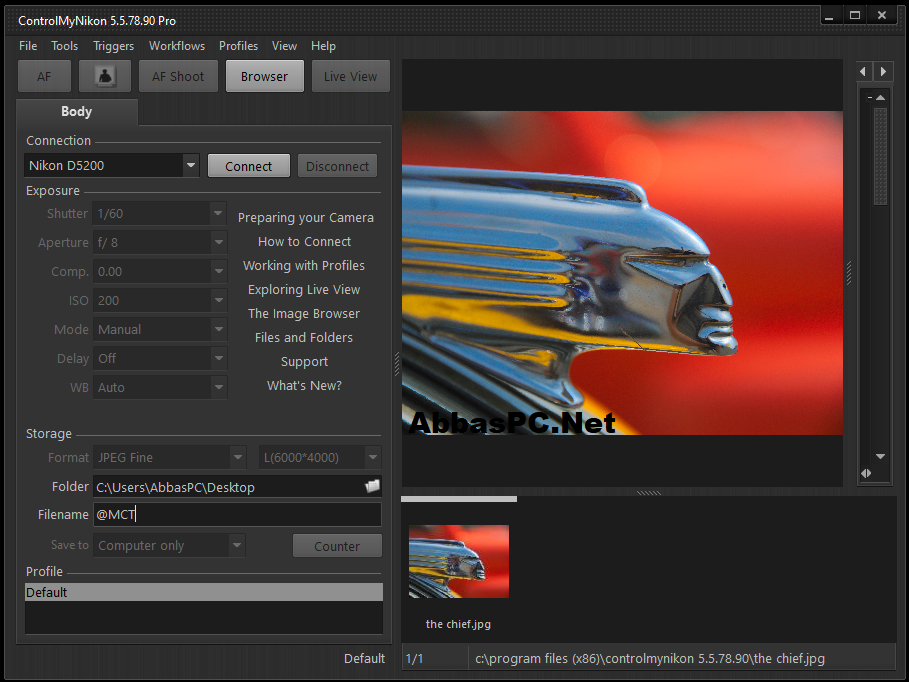Expand the Format JPEG Fine dropdown
The height and width of the screenshot is (682, 909).
pyautogui.click(x=238, y=458)
